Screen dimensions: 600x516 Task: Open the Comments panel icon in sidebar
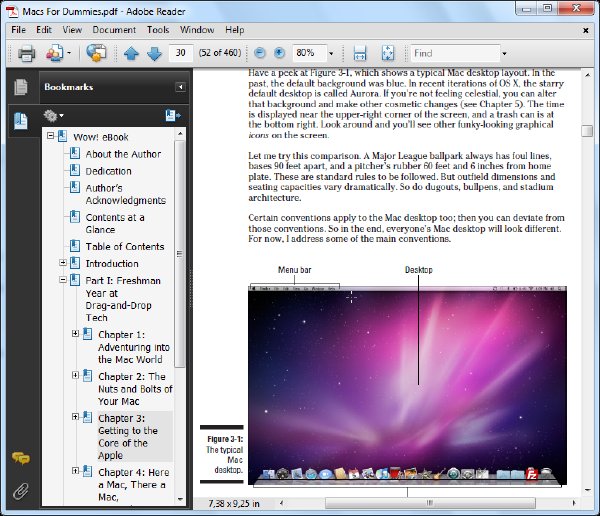point(21,458)
